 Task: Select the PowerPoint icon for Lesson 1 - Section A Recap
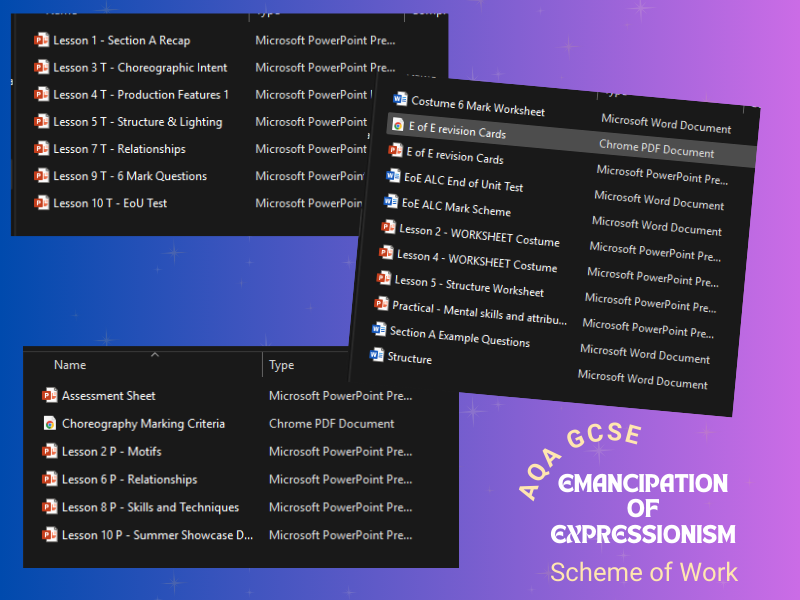40,40
